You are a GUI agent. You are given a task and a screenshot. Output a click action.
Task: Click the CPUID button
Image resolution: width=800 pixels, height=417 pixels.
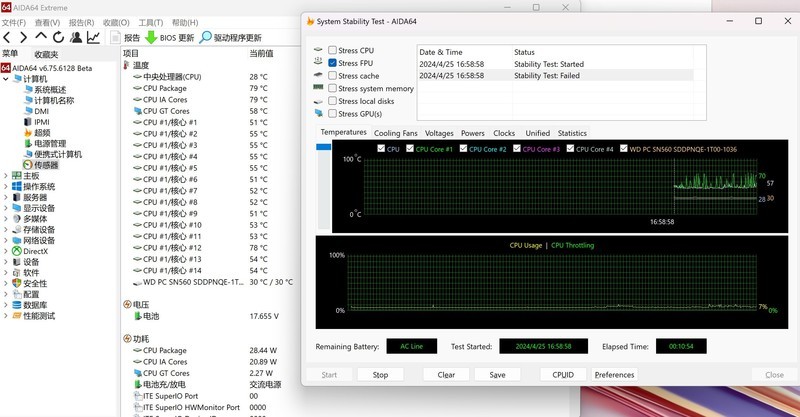tap(563, 375)
